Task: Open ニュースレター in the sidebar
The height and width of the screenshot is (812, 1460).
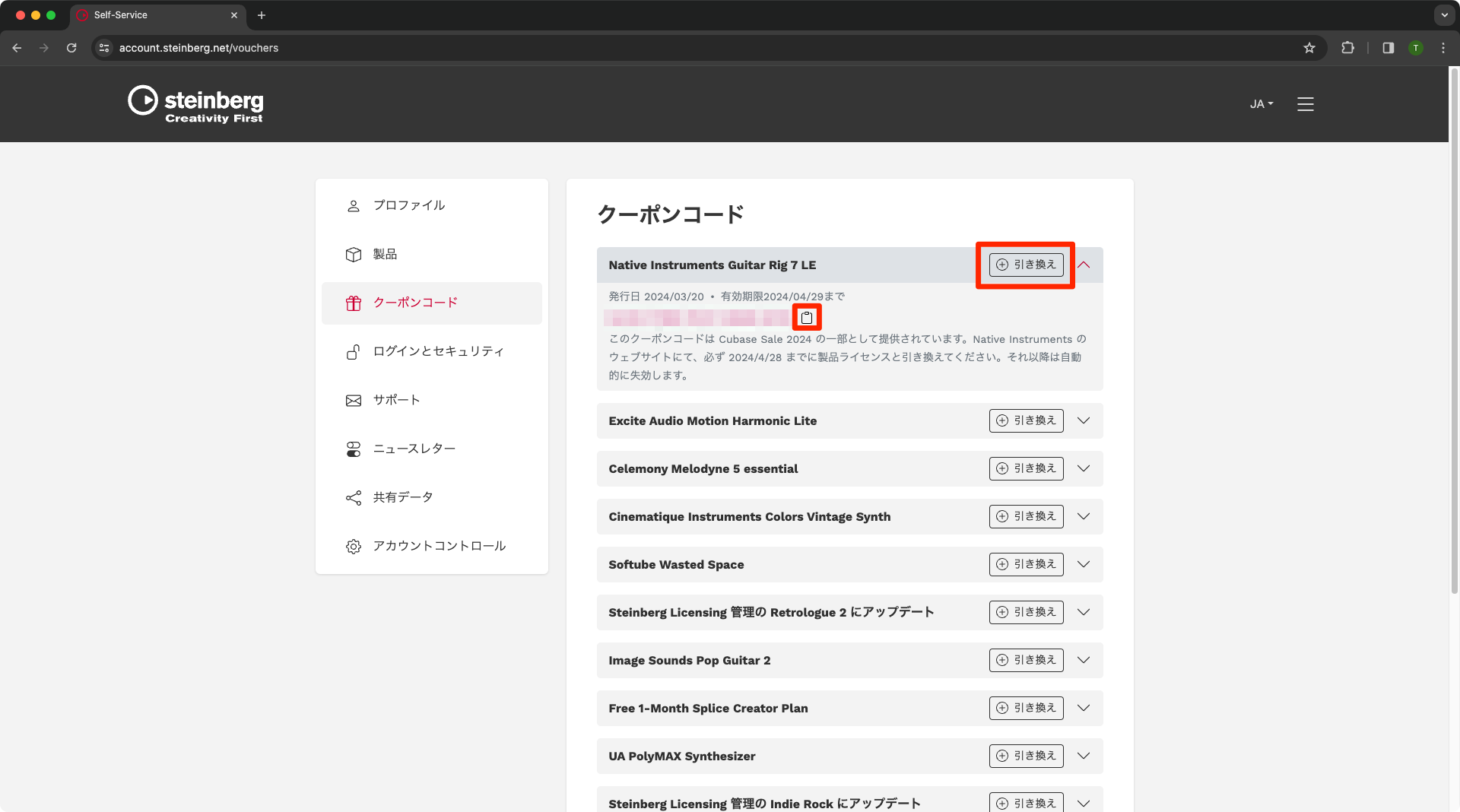Action: coord(432,449)
